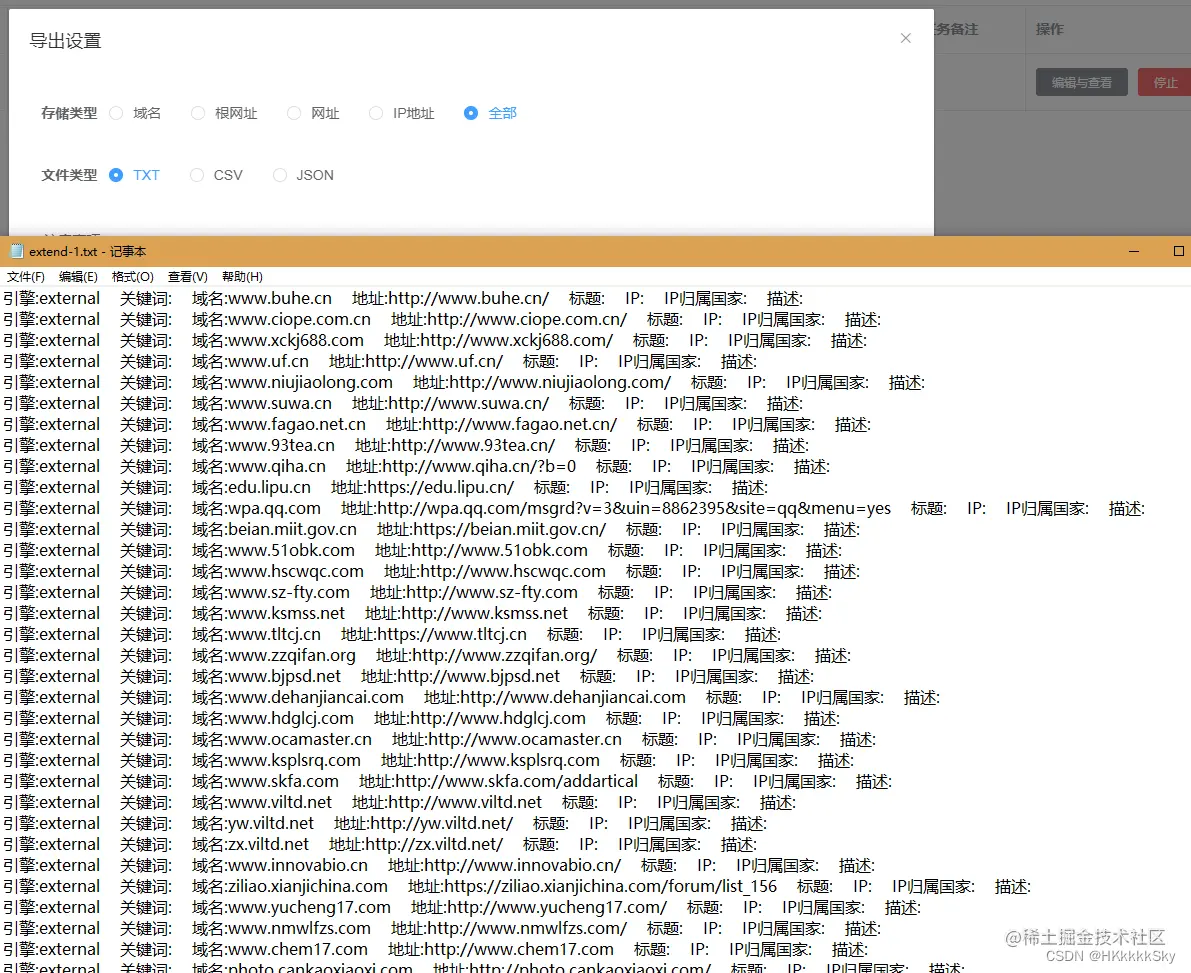Click the text 域名:www.suwa.cn
This screenshot has width=1191, height=973.
(x=262, y=403)
